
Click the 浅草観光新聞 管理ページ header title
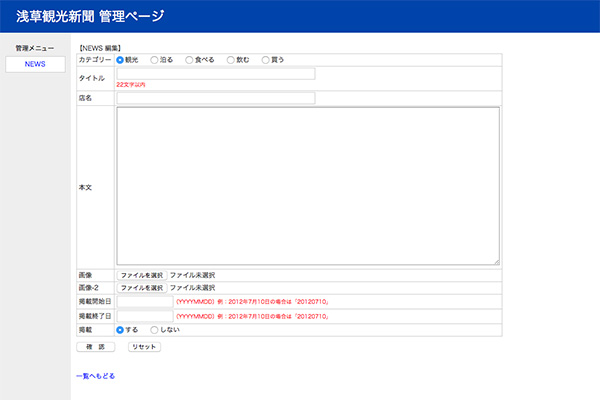tap(90, 16)
